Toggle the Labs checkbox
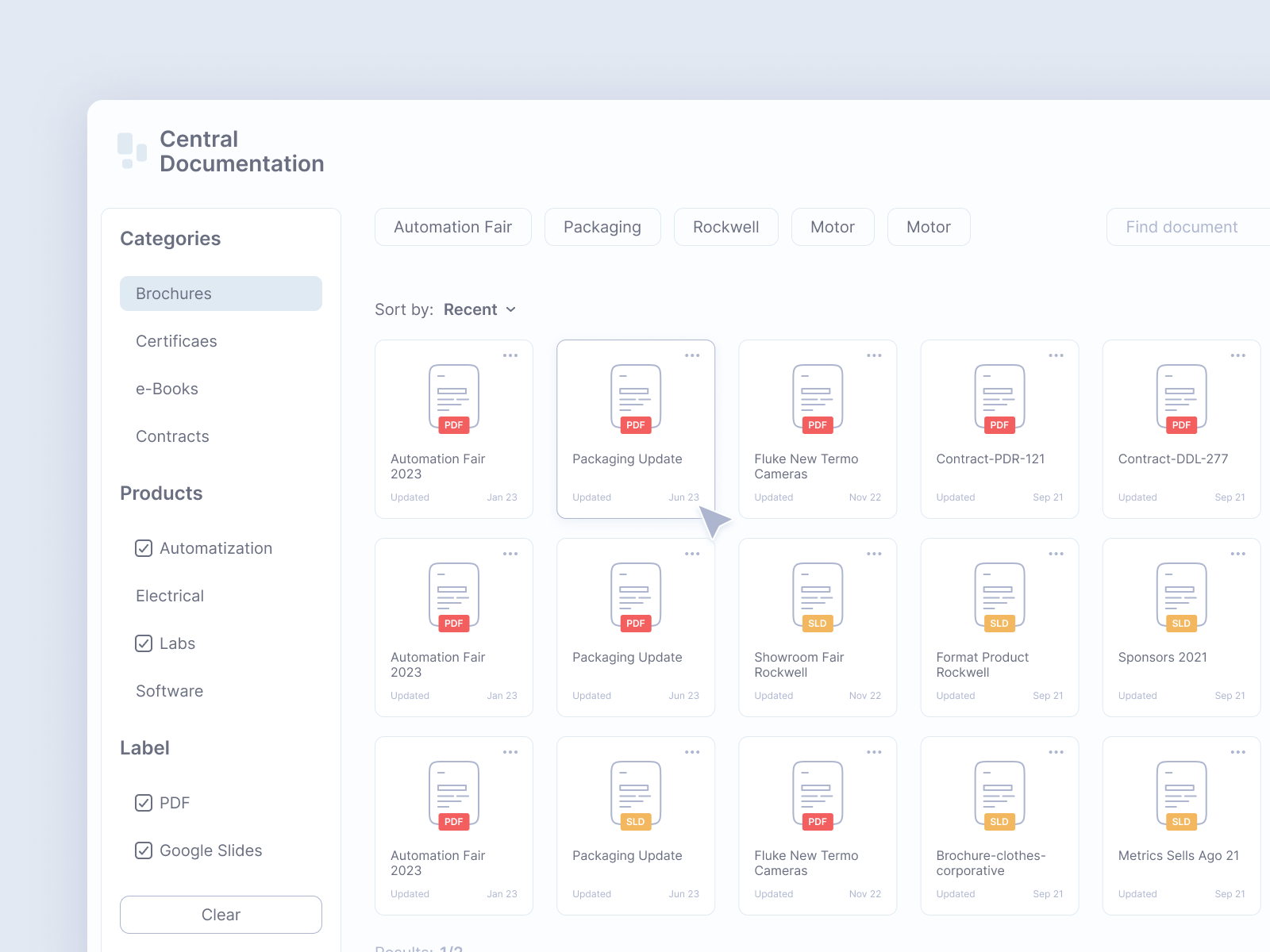The image size is (1270, 952). [x=144, y=643]
